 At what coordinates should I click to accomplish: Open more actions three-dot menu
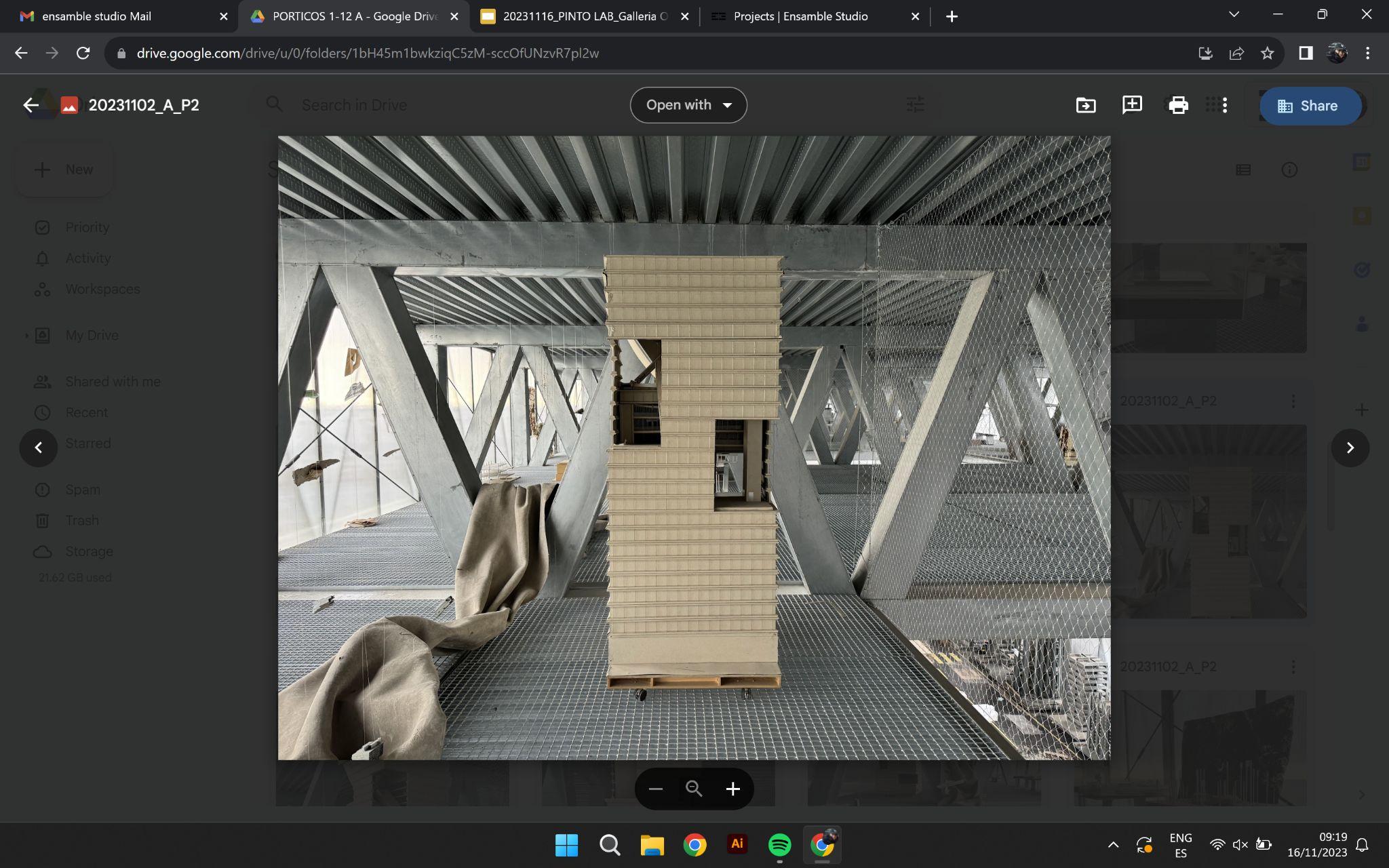pyautogui.click(x=1224, y=105)
